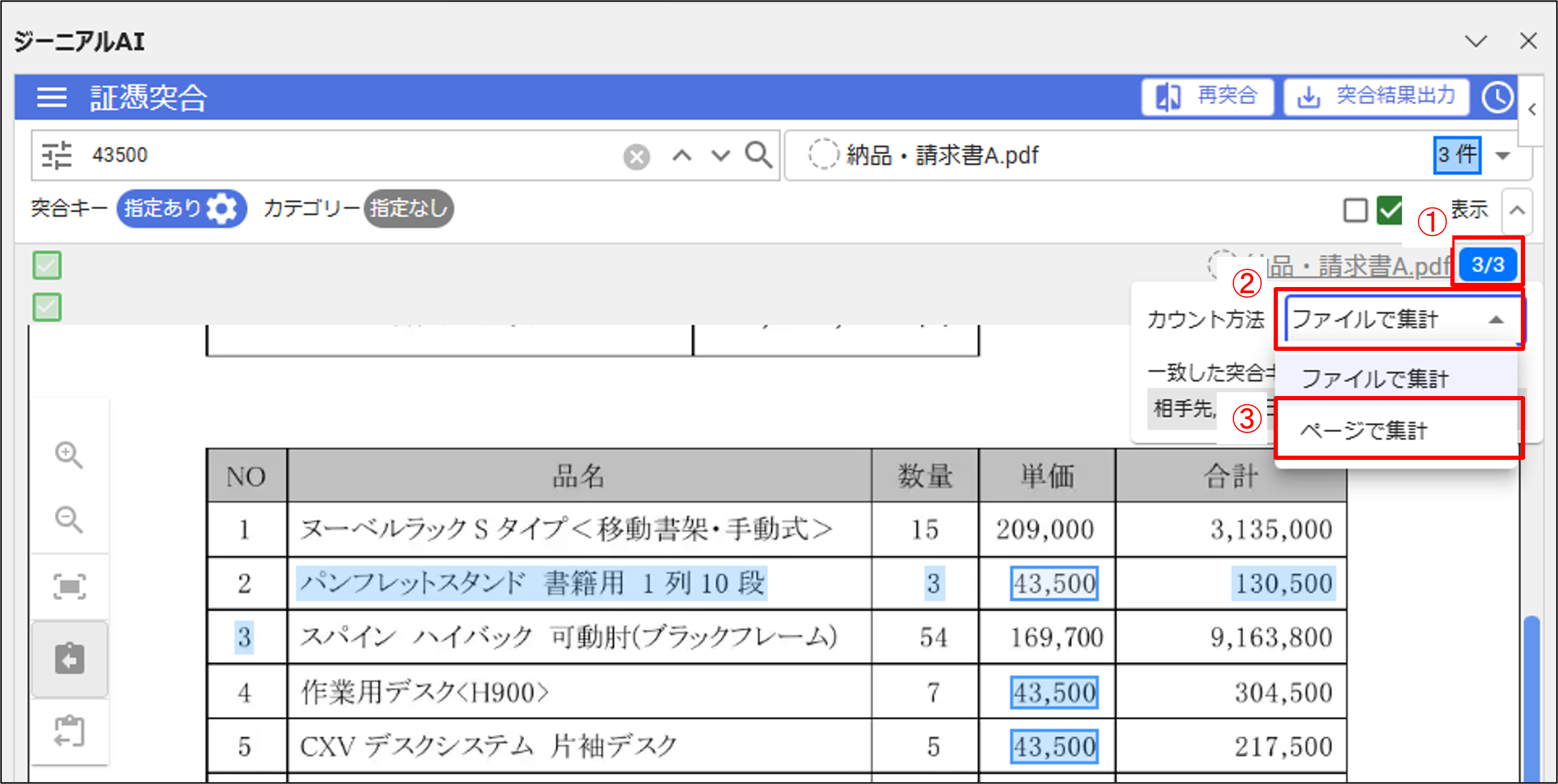Jump to the next search result
This screenshot has width=1558, height=784.
pyautogui.click(x=720, y=156)
